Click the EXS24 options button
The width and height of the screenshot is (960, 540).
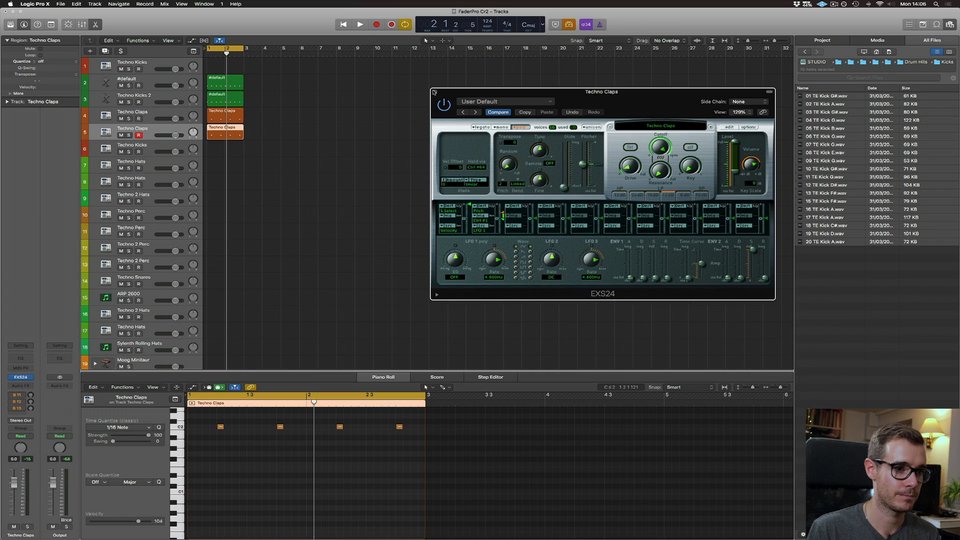coord(748,127)
